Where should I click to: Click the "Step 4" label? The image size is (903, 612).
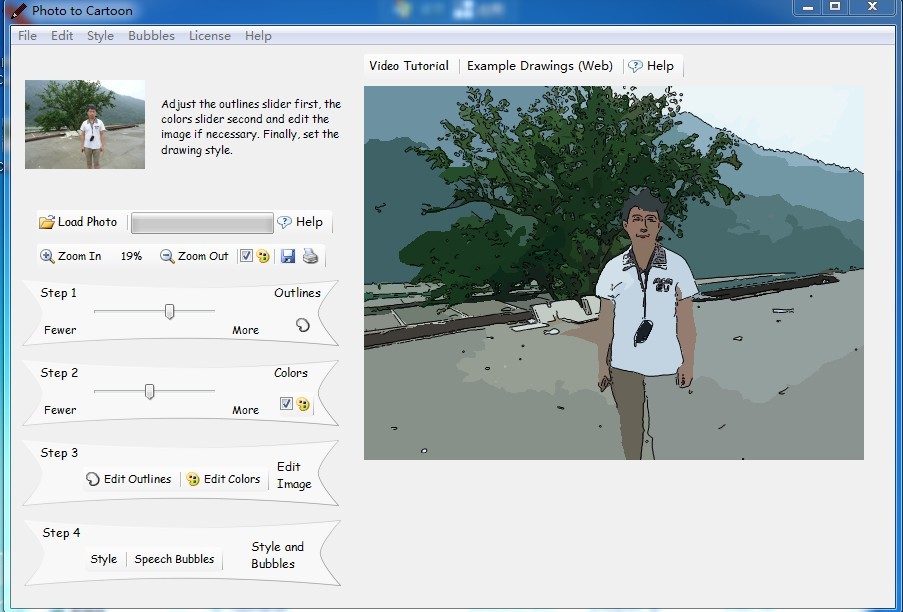(61, 533)
